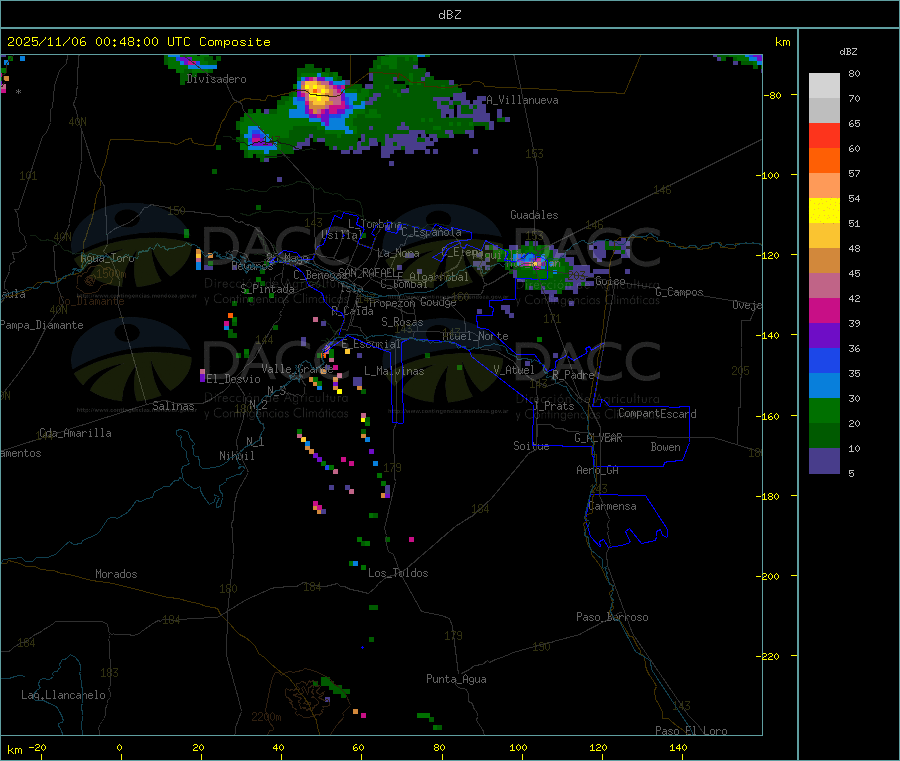This screenshot has height=761, width=900.
Task: Click the Aero_GA label
Action: [x=597, y=470]
